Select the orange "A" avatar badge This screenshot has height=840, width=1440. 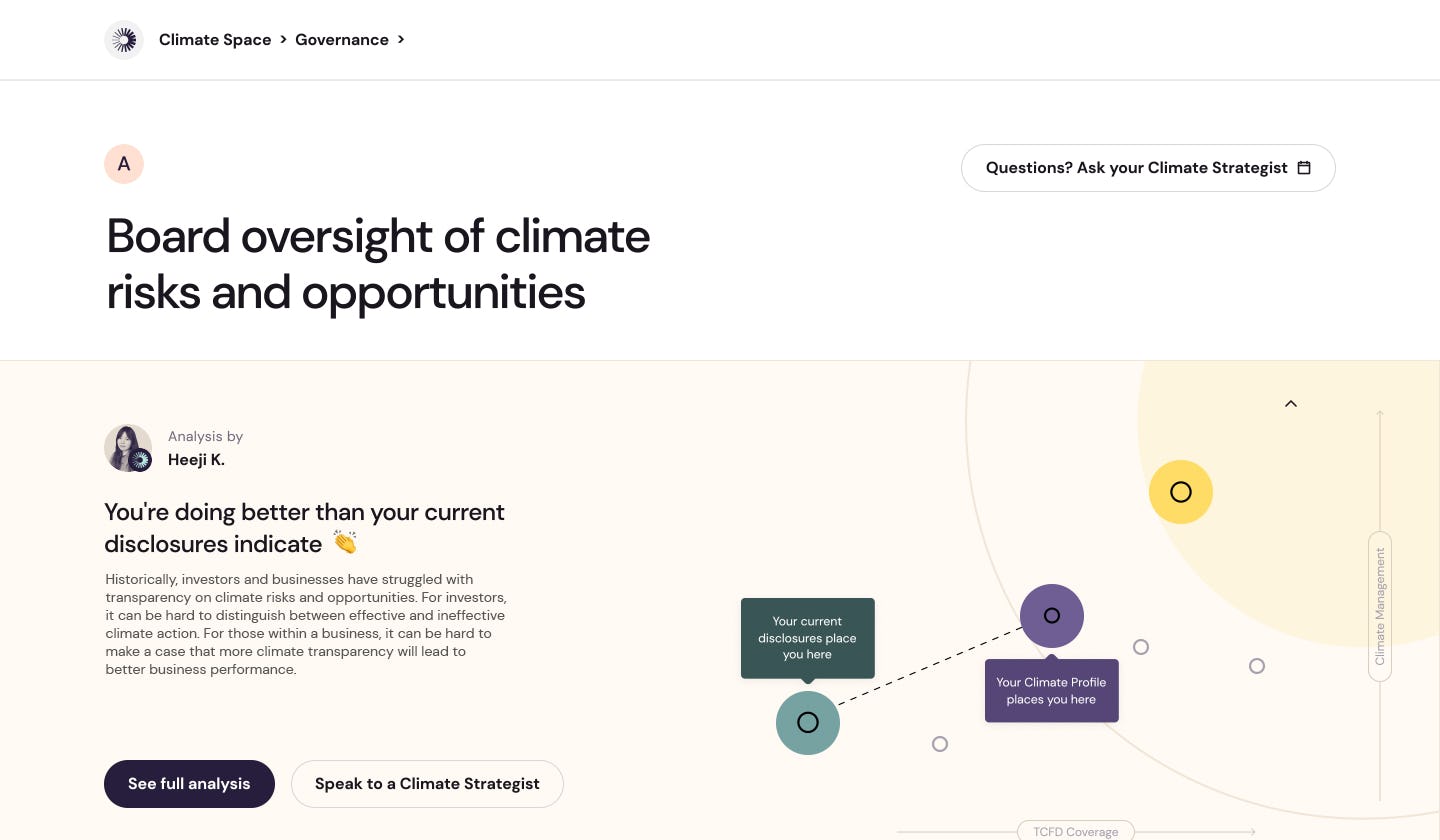click(x=124, y=164)
